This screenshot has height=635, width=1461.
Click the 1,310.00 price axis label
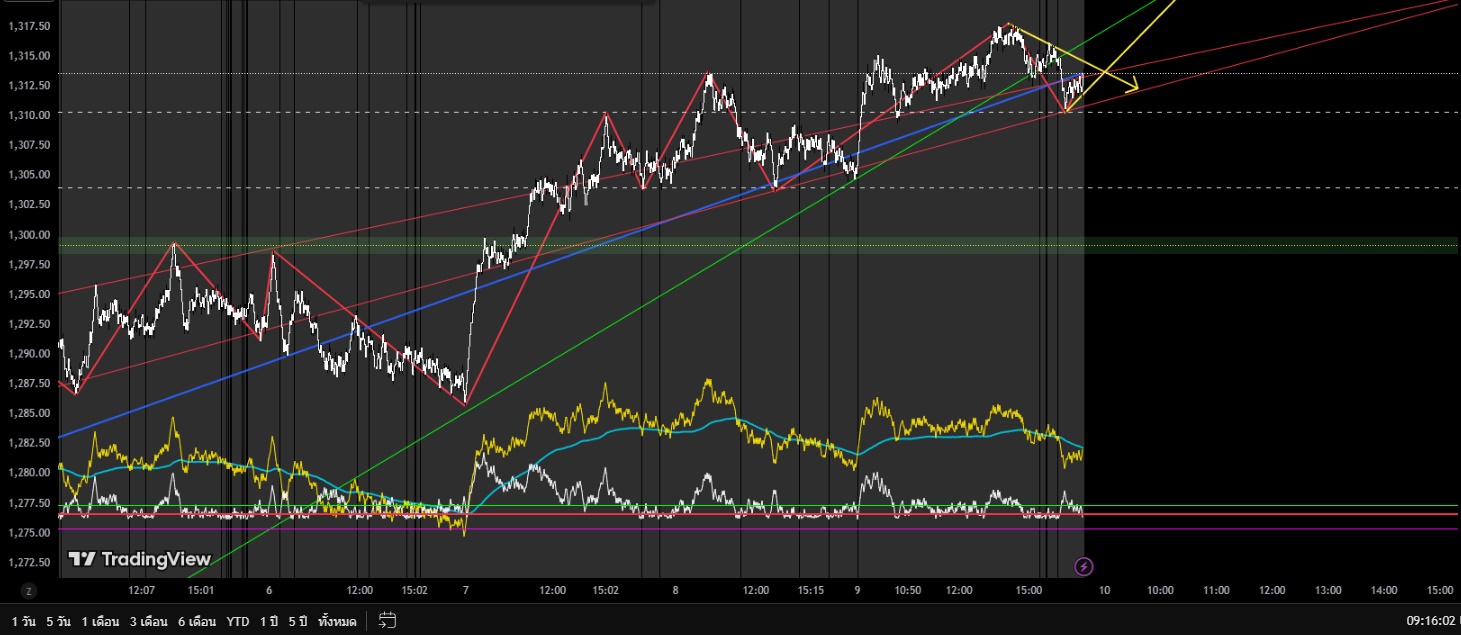click(x=29, y=116)
